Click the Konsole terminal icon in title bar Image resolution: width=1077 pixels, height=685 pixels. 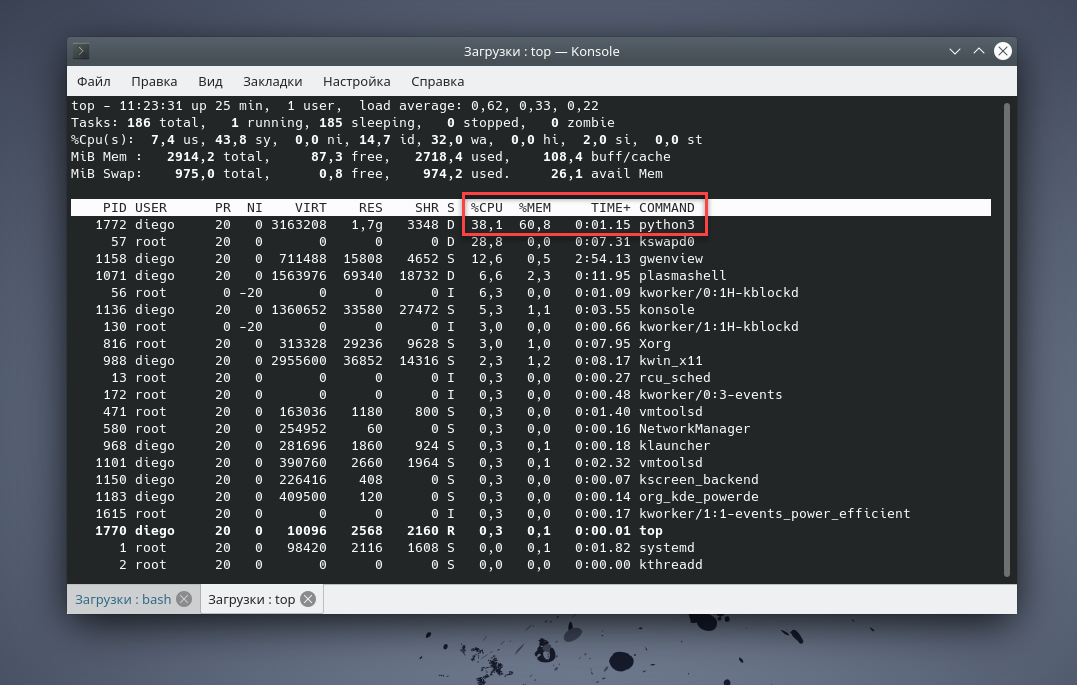click(82, 52)
